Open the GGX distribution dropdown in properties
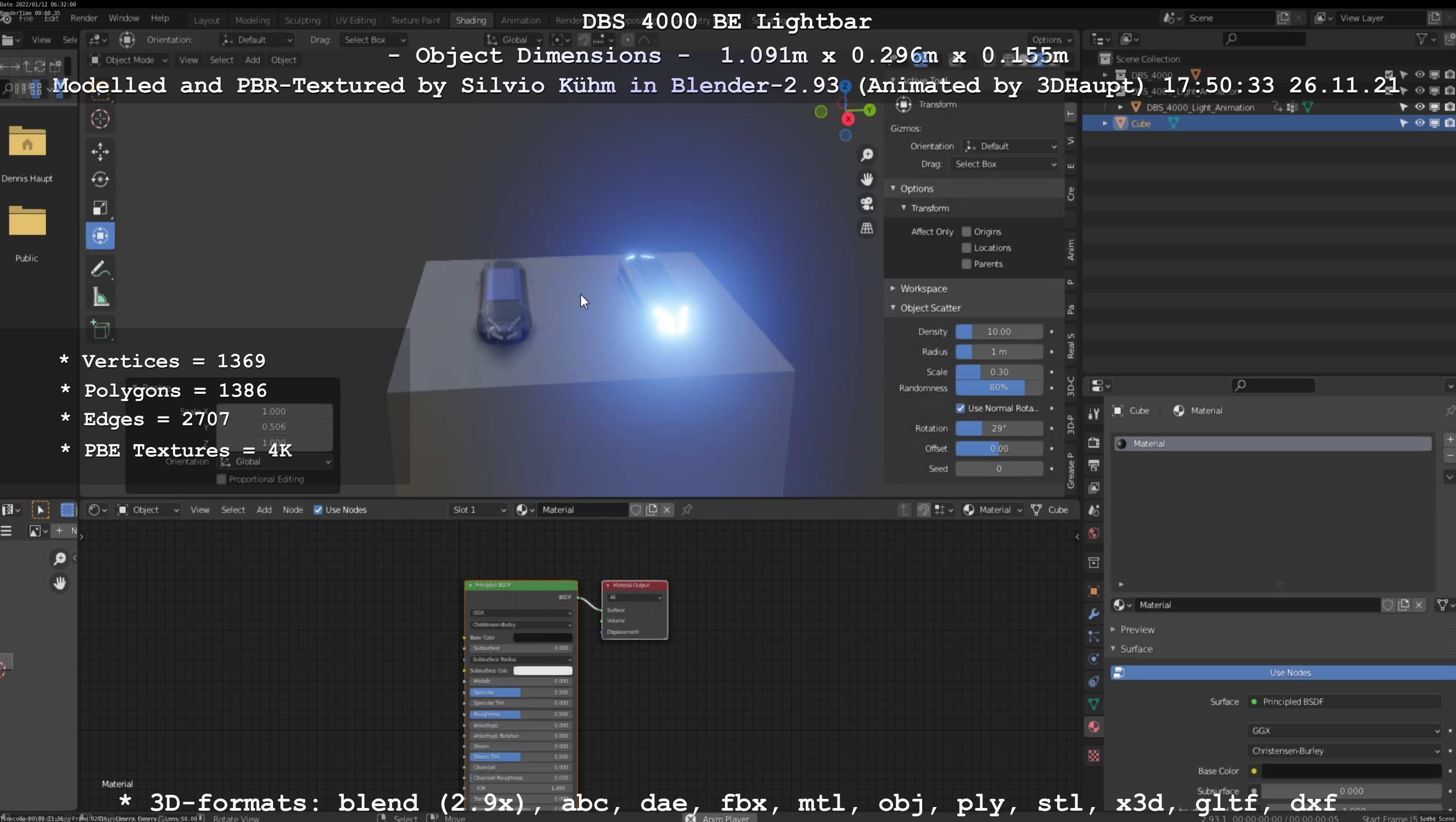 pos(1344,731)
